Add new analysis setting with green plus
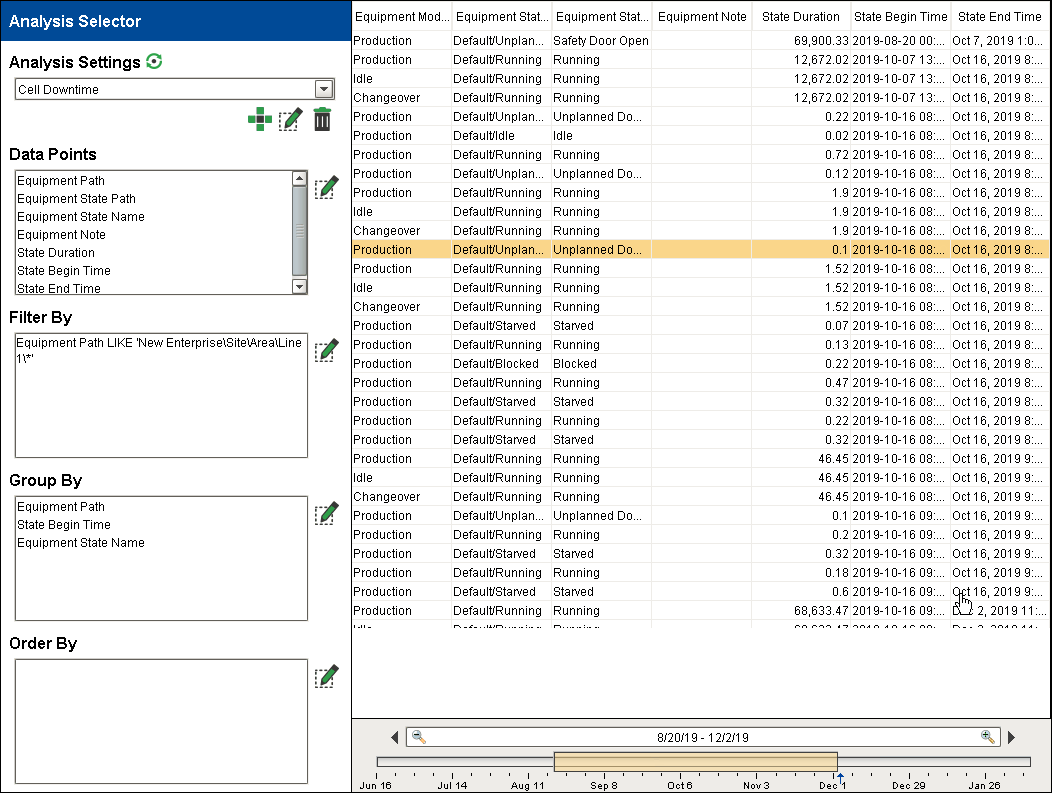The width and height of the screenshot is (1052, 793). 259,120
